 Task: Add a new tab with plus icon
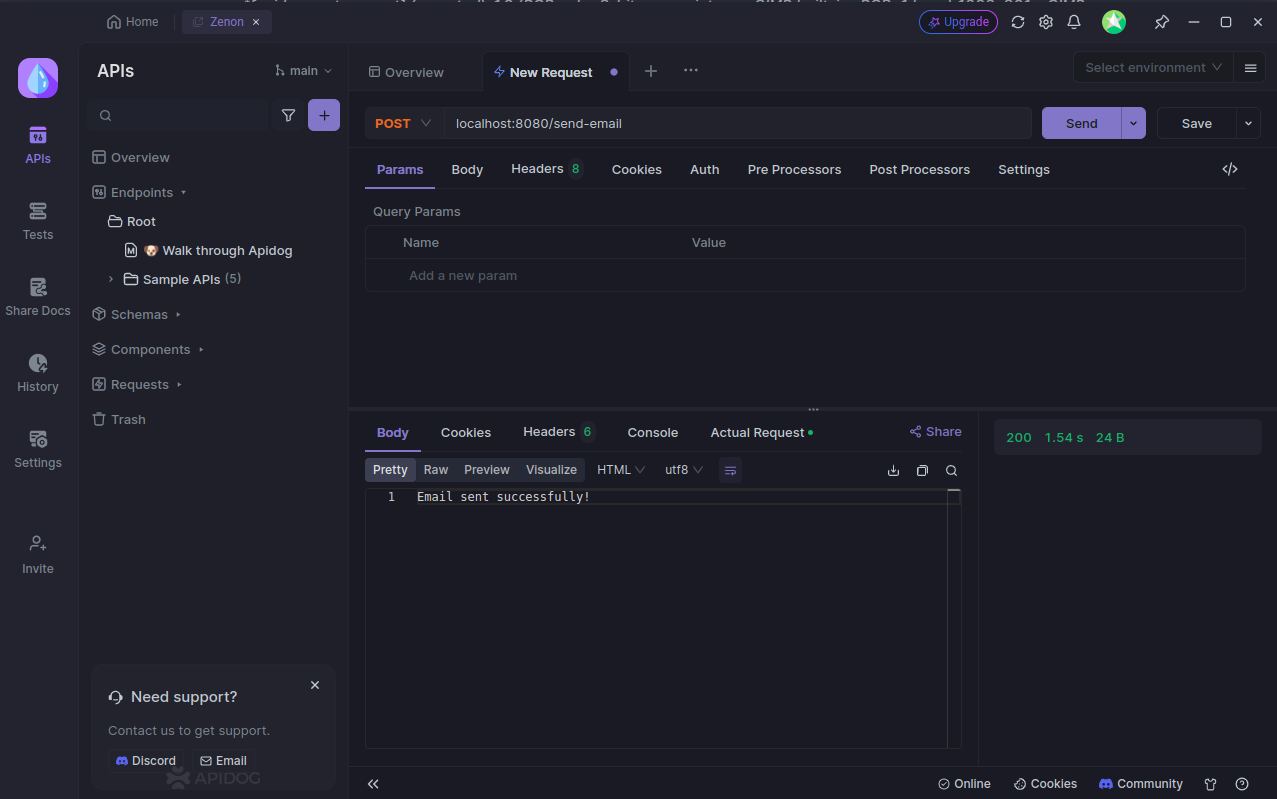651,71
